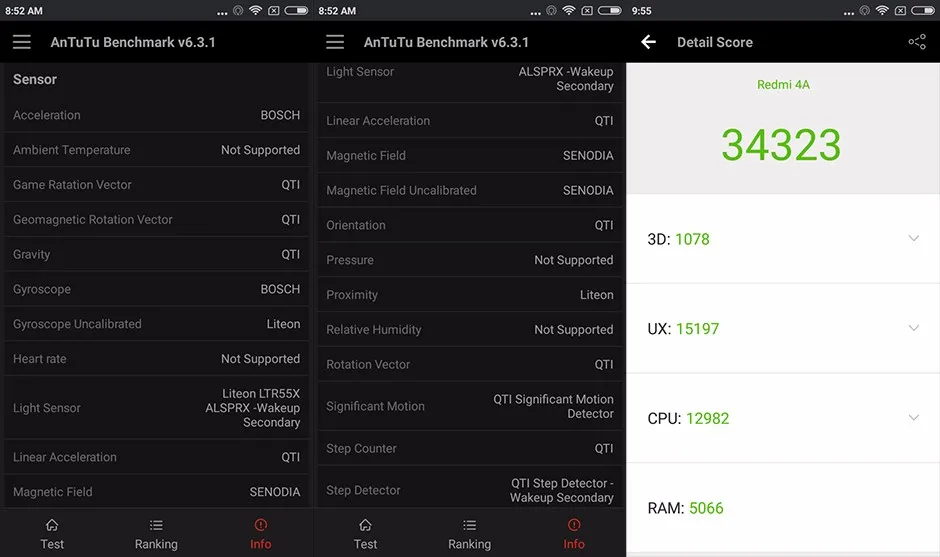Select Heart rate row
This screenshot has height=557, width=940.
156,359
